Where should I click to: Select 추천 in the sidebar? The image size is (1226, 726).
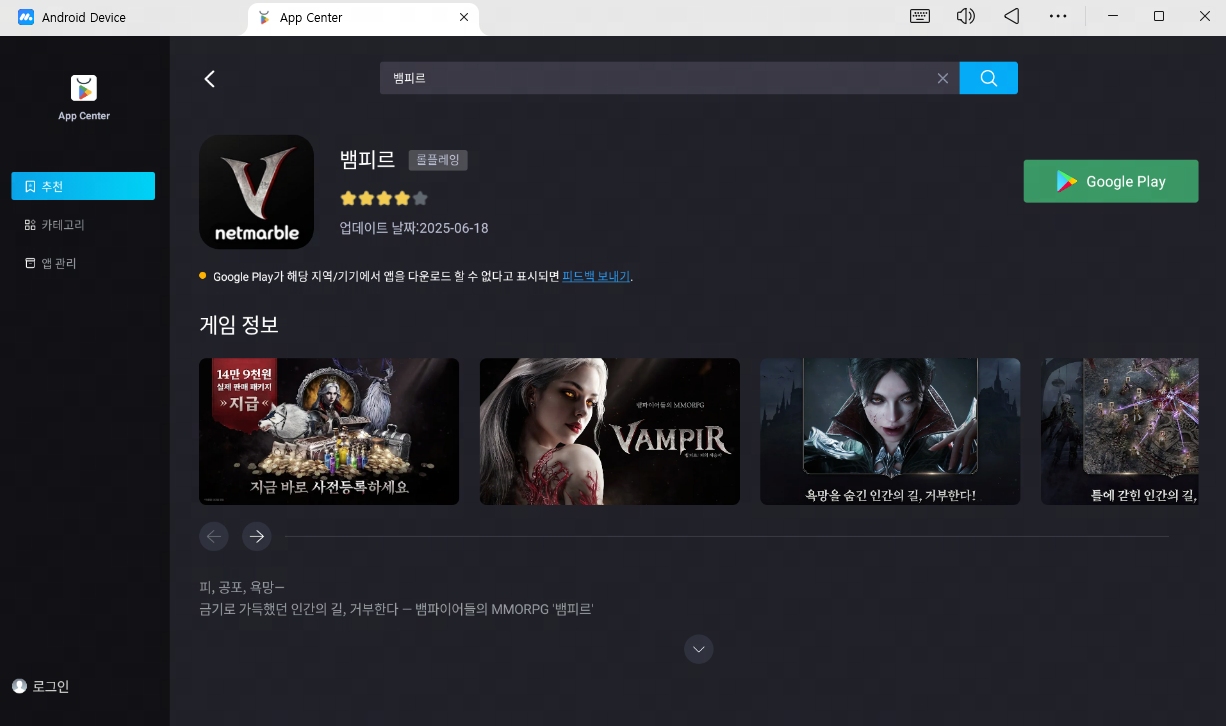coord(83,186)
